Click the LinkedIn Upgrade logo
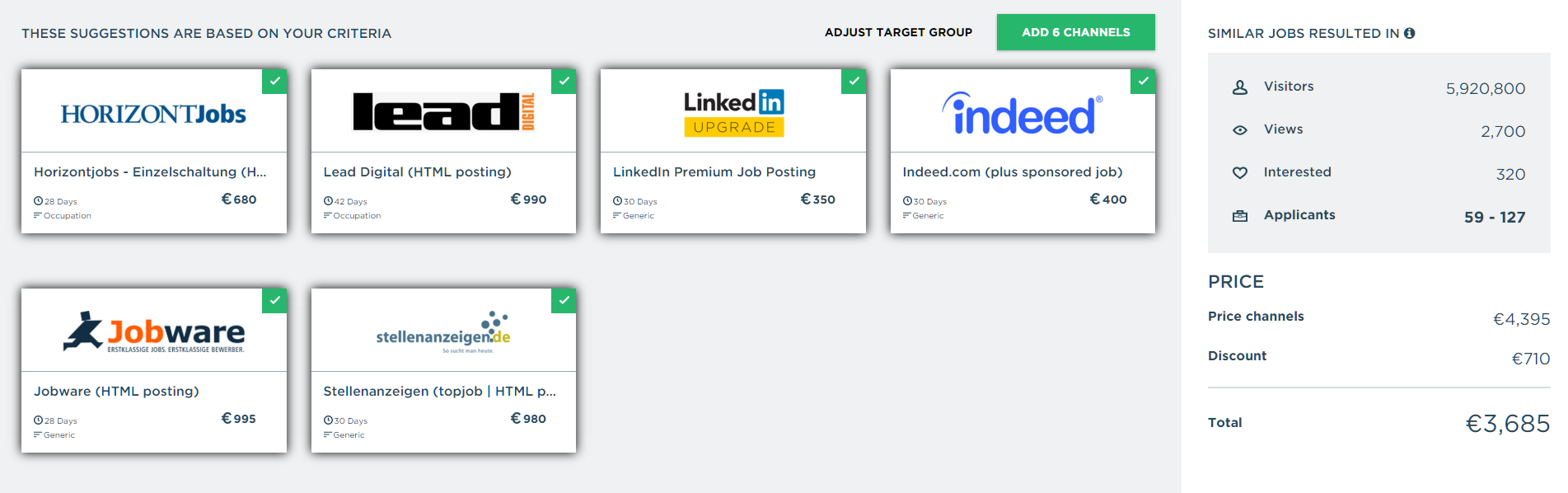 tap(733, 113)
